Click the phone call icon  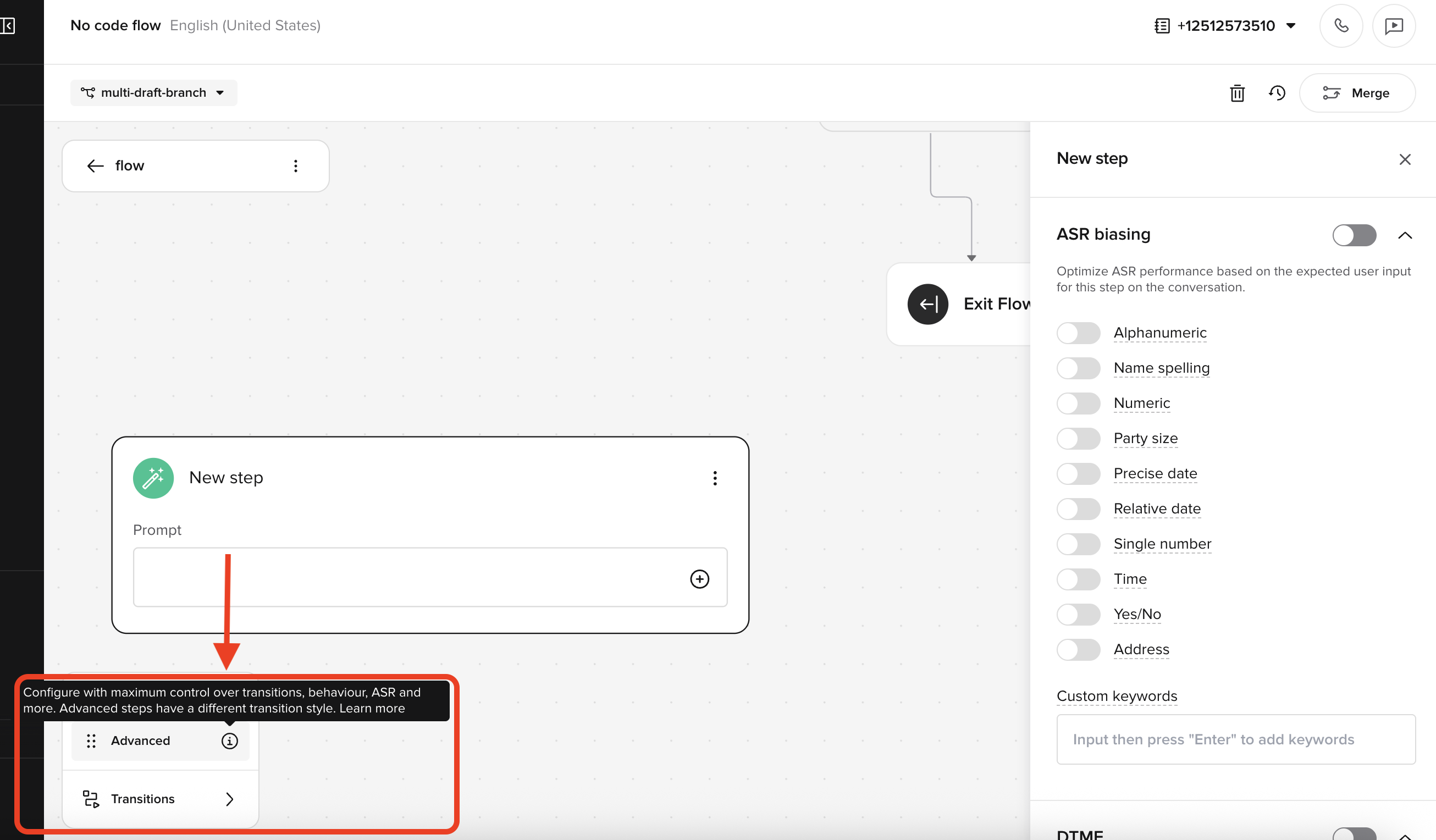[x=1341, y=26]
